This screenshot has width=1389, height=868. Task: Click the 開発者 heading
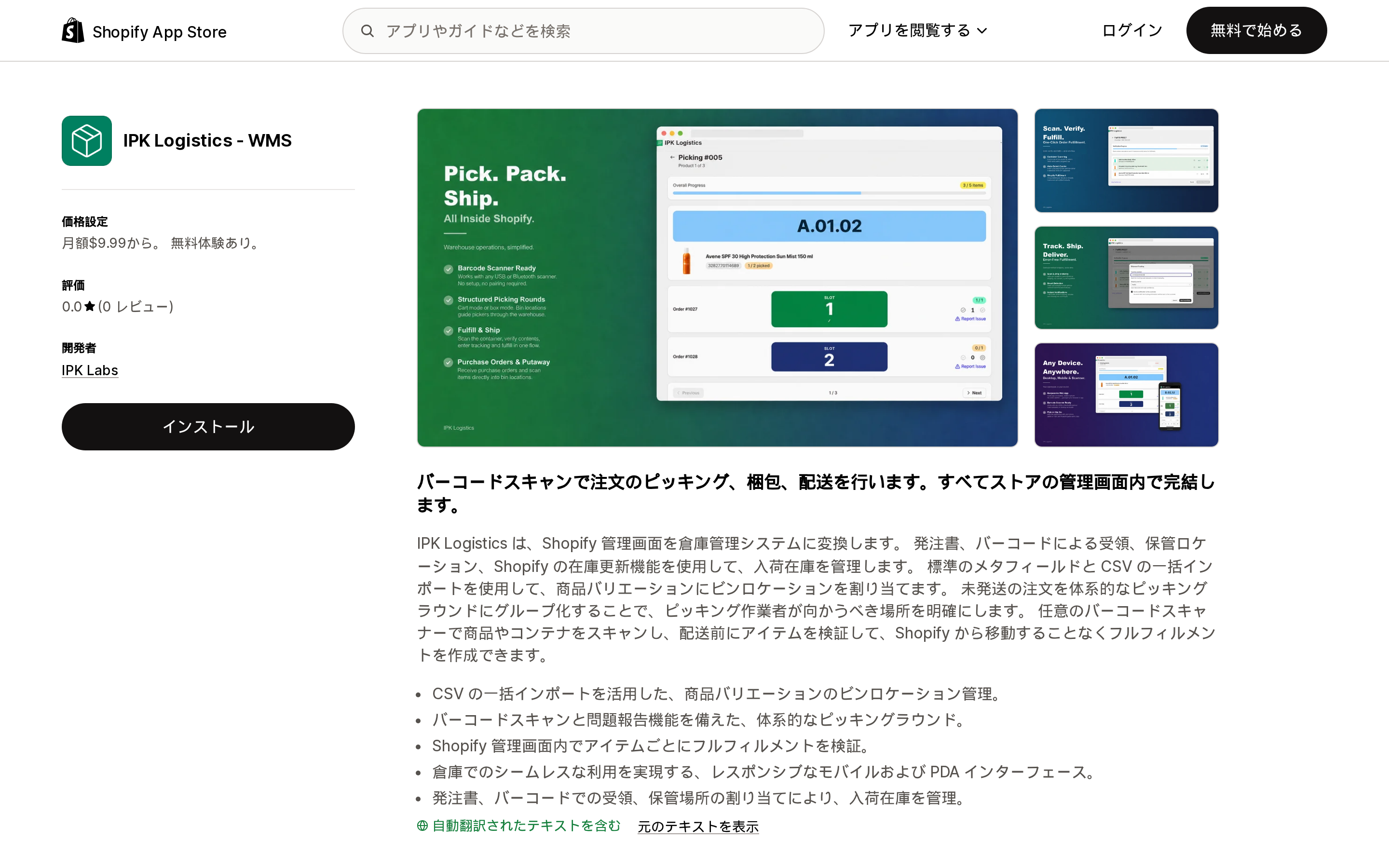pos(79,348)
